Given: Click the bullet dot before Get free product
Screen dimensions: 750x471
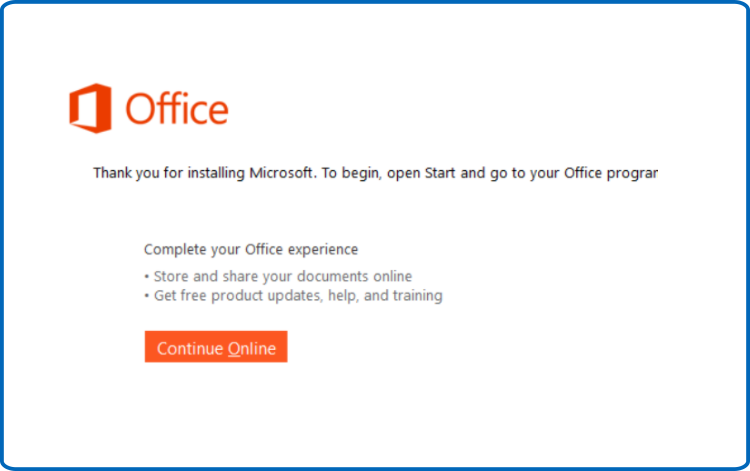Looking at the screenshot, I should (x=147, y=296).
